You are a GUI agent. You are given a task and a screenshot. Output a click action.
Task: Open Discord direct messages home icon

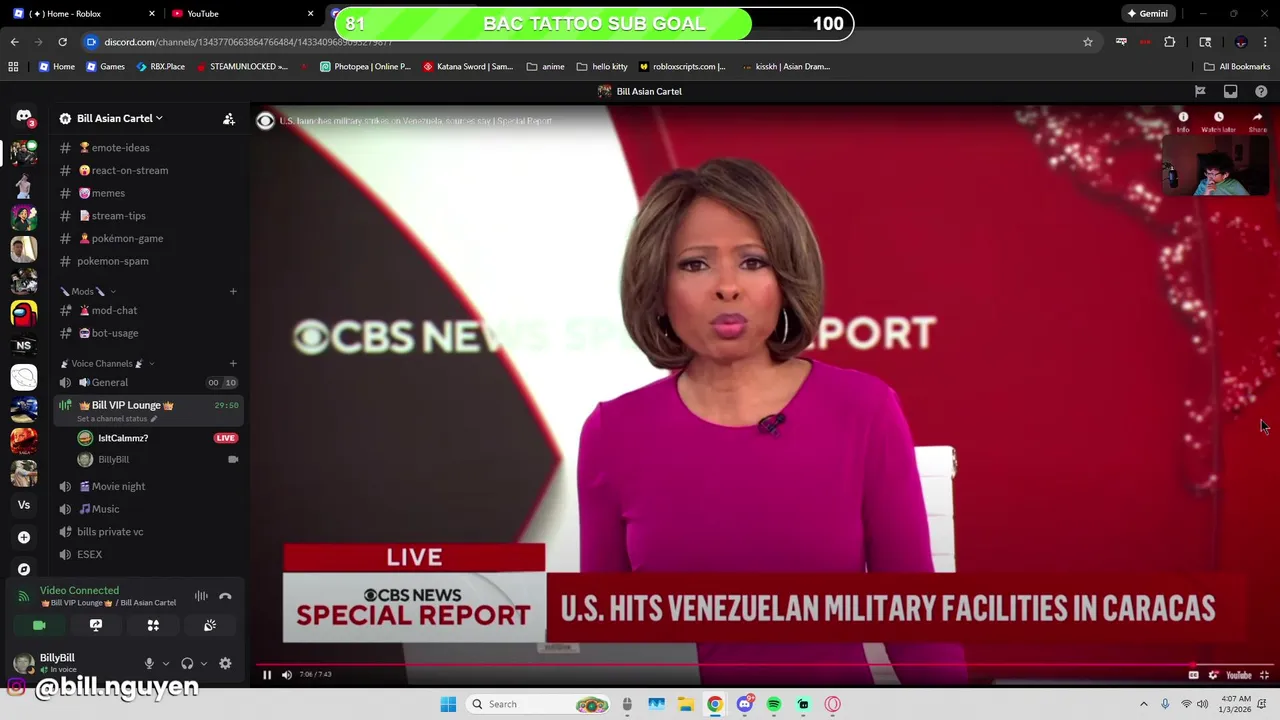[x=24, y=117]
